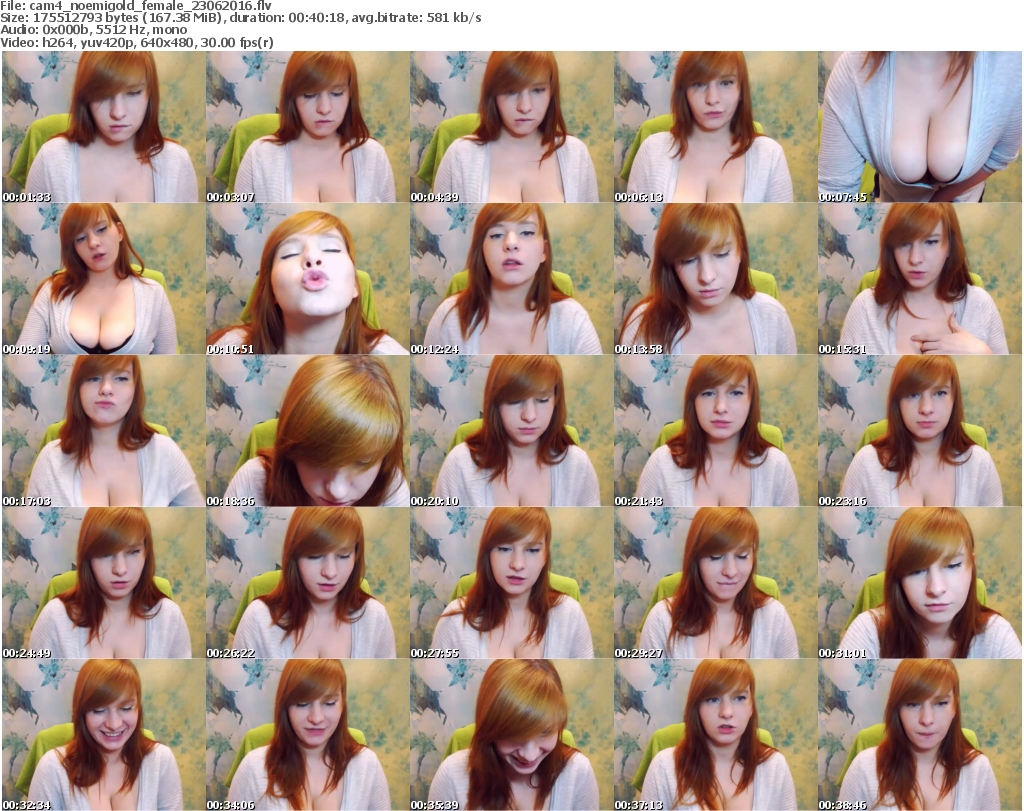This screenshot has width=1024, height=811.
Task: Click the file name line ending in .flv
Action: tap(136, 6)
